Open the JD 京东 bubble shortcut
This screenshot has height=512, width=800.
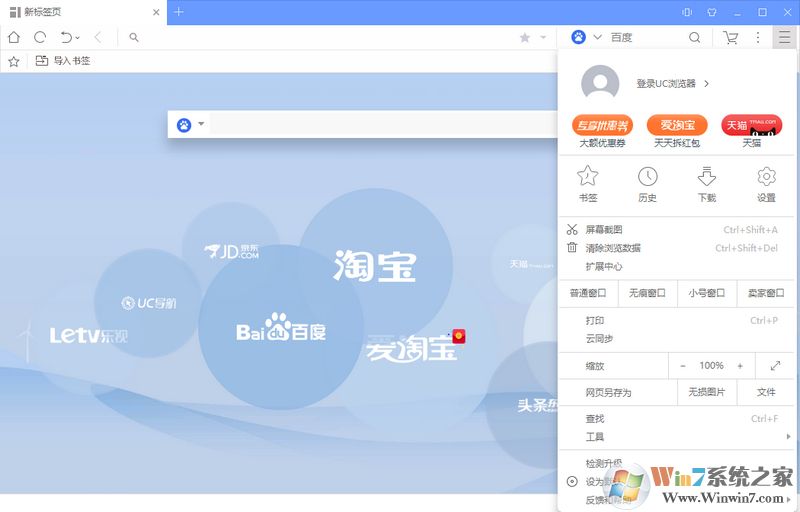pos(231,250)
